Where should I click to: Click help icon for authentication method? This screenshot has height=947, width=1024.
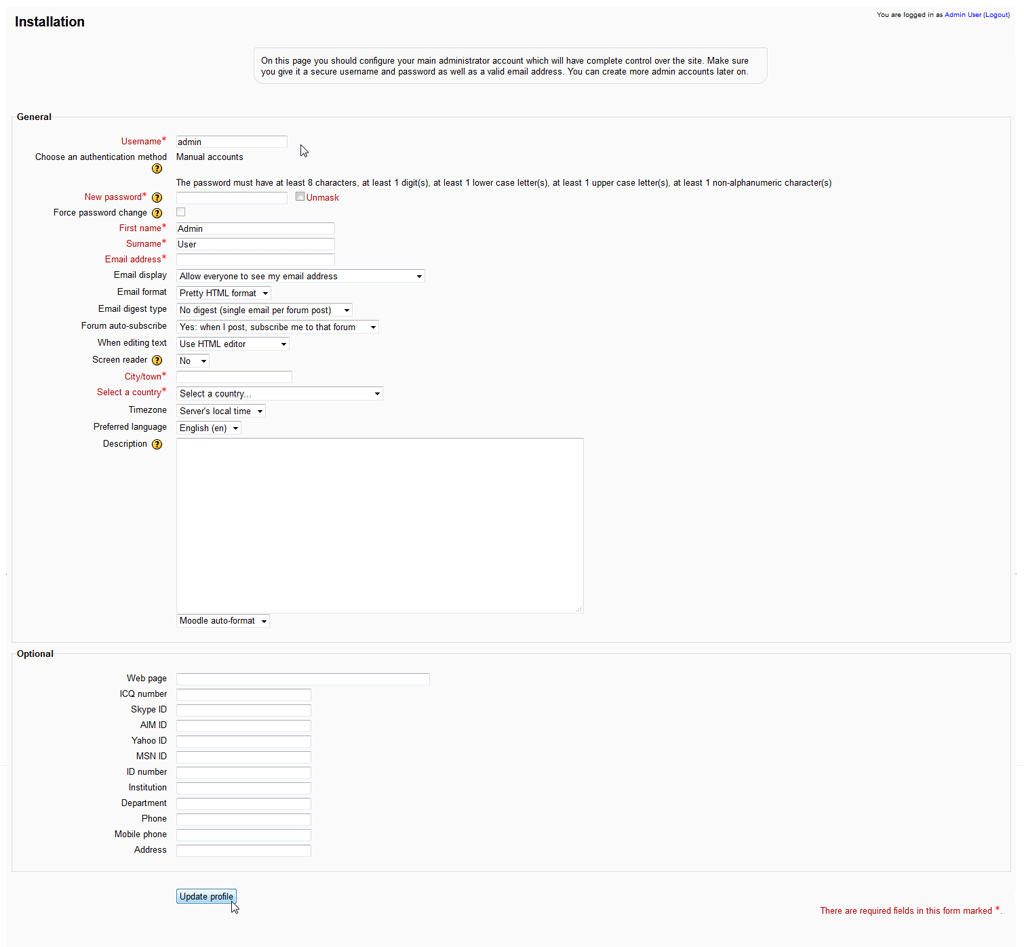157,169
